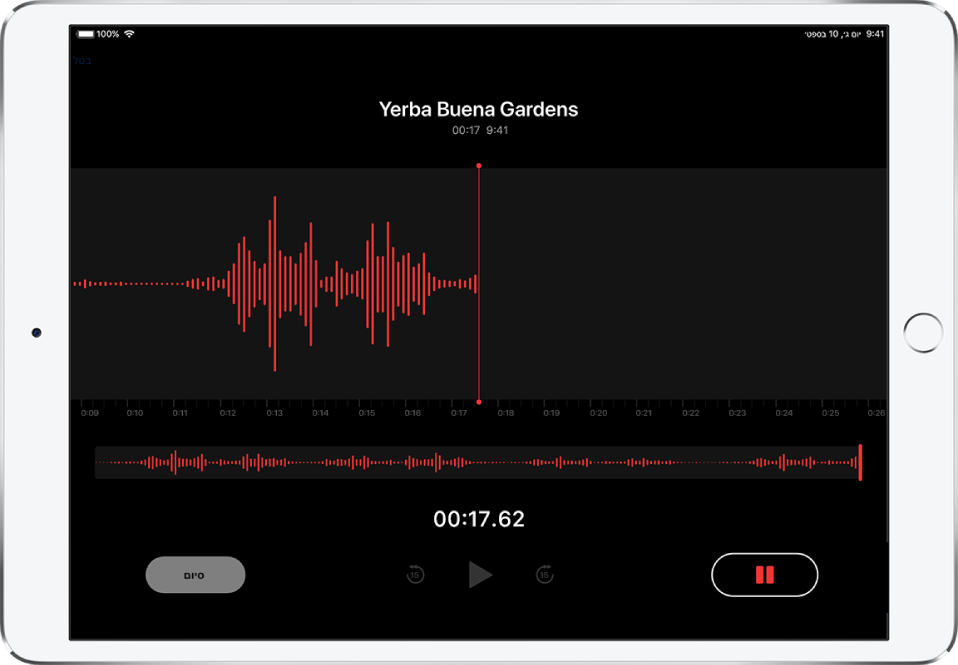Tap the overview waveform strip
The height and width of the screenshot is (665, 958).
(x=478, y=462)
